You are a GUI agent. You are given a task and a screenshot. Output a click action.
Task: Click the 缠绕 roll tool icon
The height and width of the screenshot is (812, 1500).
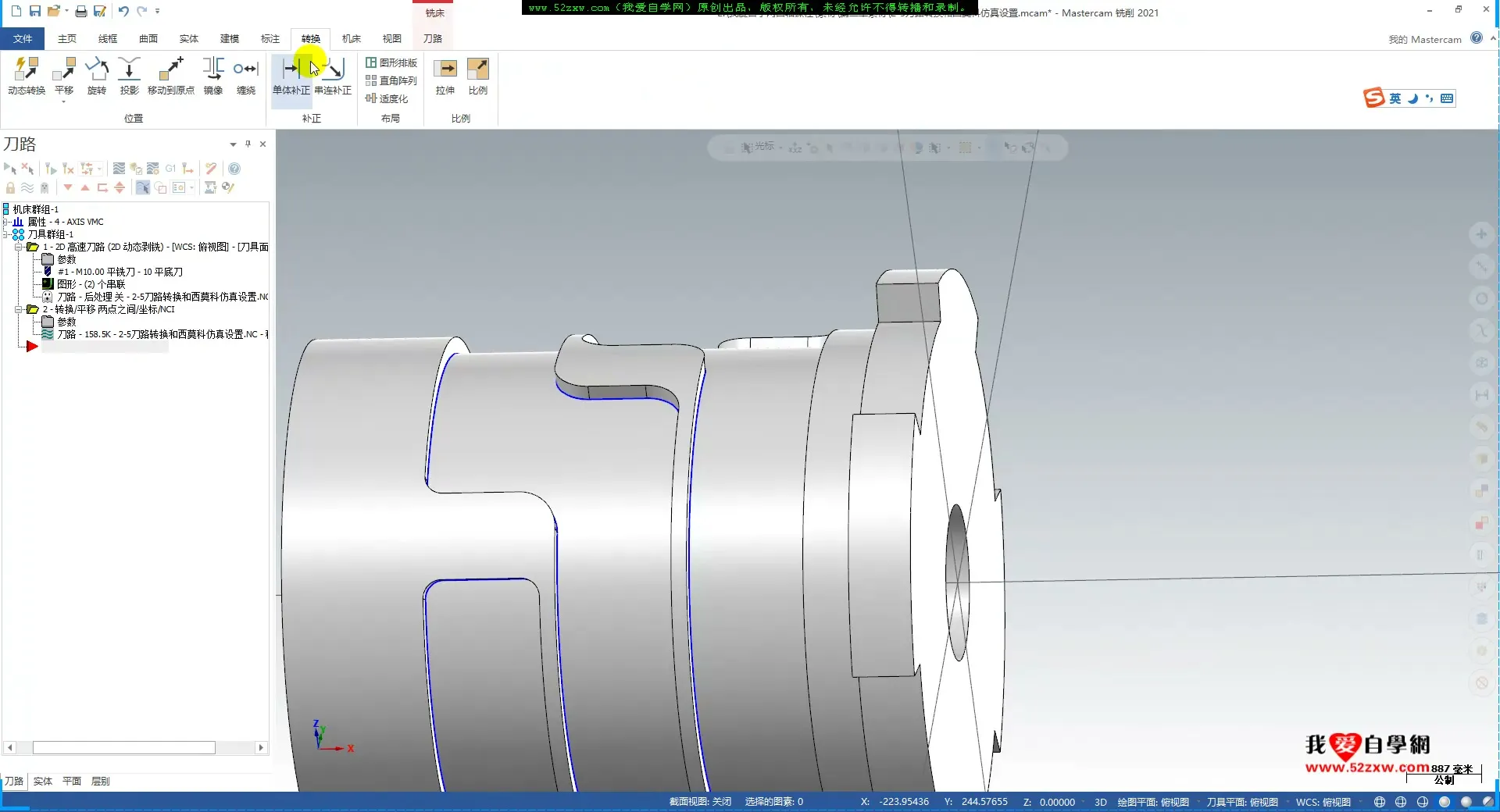(x=246, y=76)
